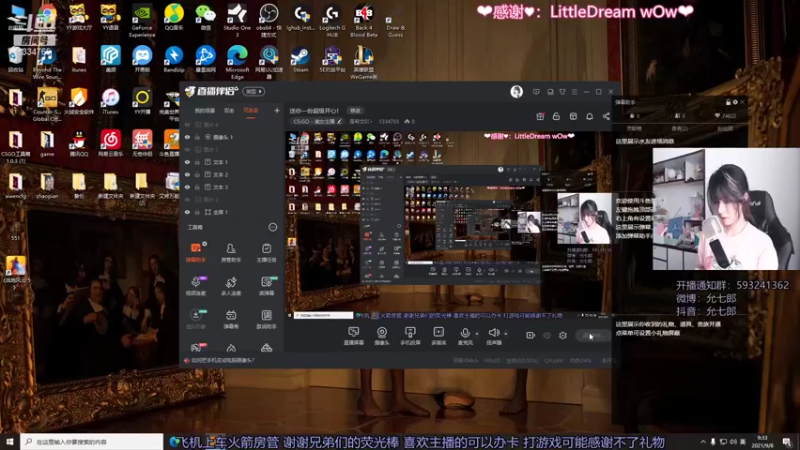Open the 多人连麦 tool in the toolbox
The image size is (800, 450).
[231, 286]
